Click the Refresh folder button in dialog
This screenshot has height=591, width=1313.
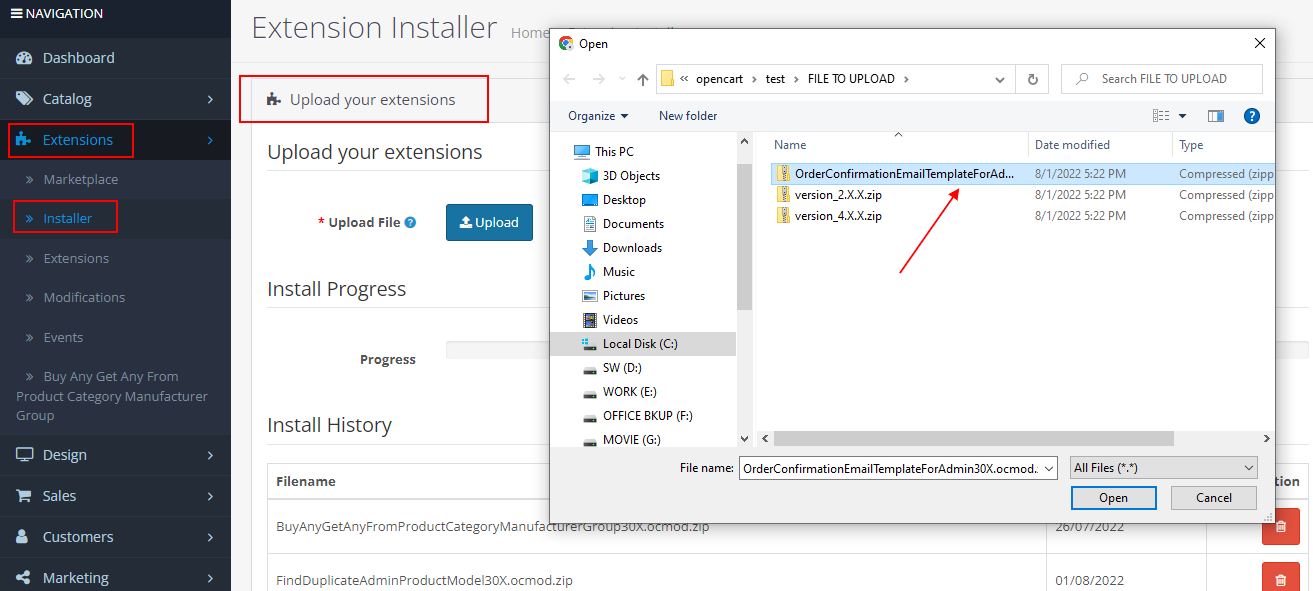pos(1032,79)
